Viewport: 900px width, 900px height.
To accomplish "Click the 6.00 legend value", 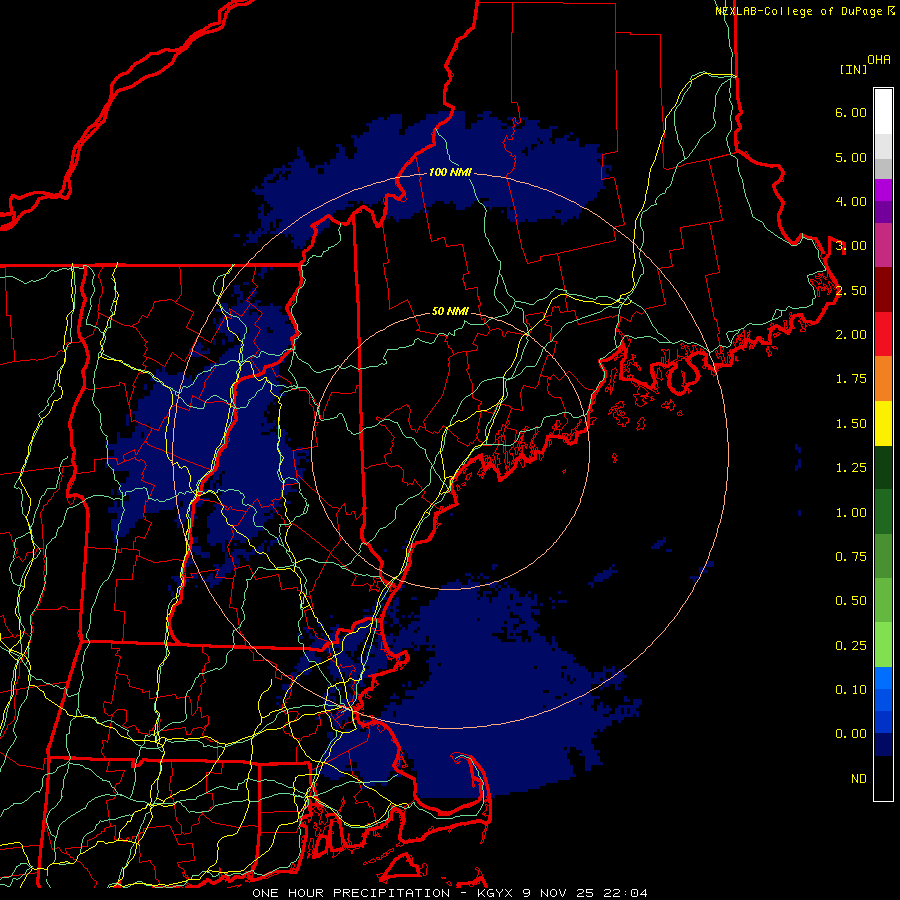I will tap(851, 112).
